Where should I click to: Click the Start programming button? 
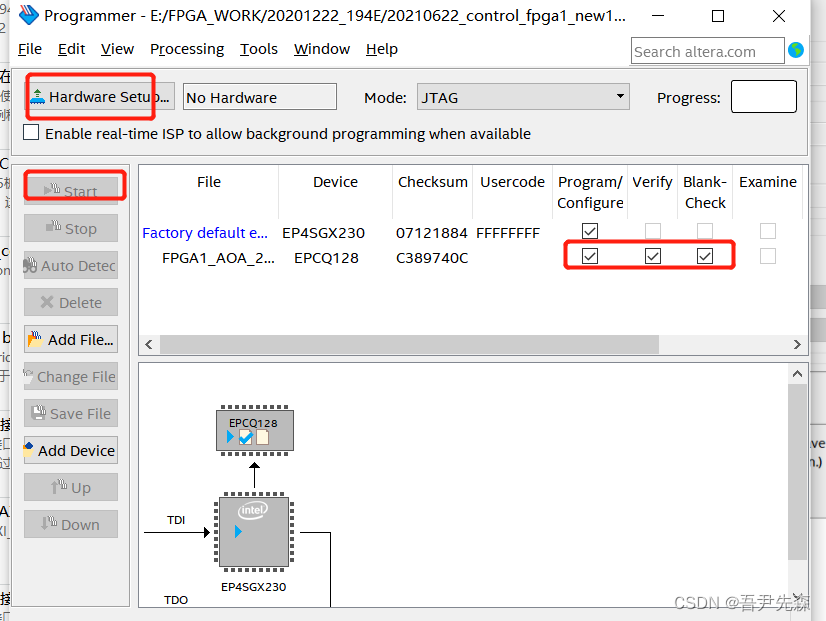pyautogui.click(x=71, y=190)
